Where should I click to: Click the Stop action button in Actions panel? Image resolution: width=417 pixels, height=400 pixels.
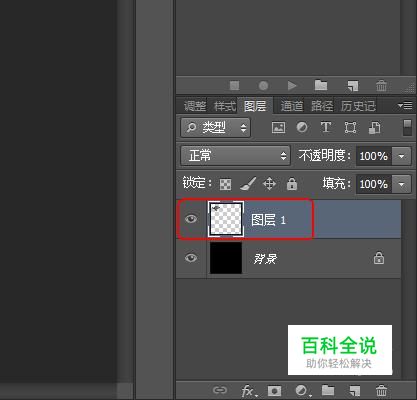coord(235,86)
